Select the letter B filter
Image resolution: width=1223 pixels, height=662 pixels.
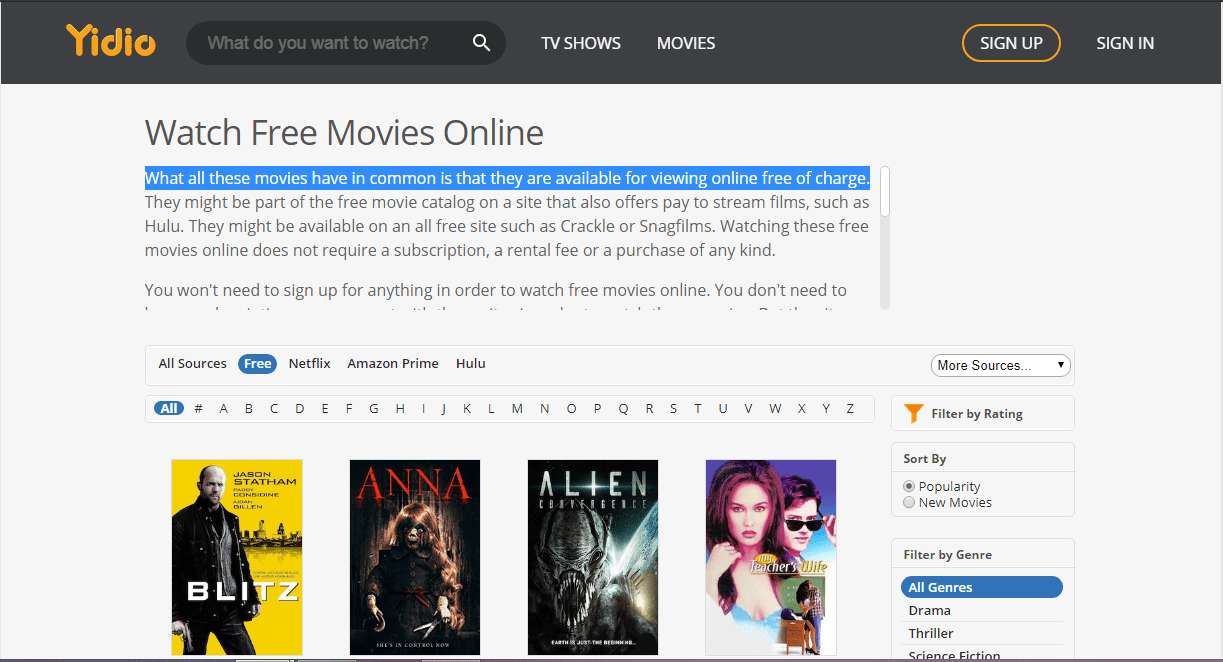click(248, 408)
